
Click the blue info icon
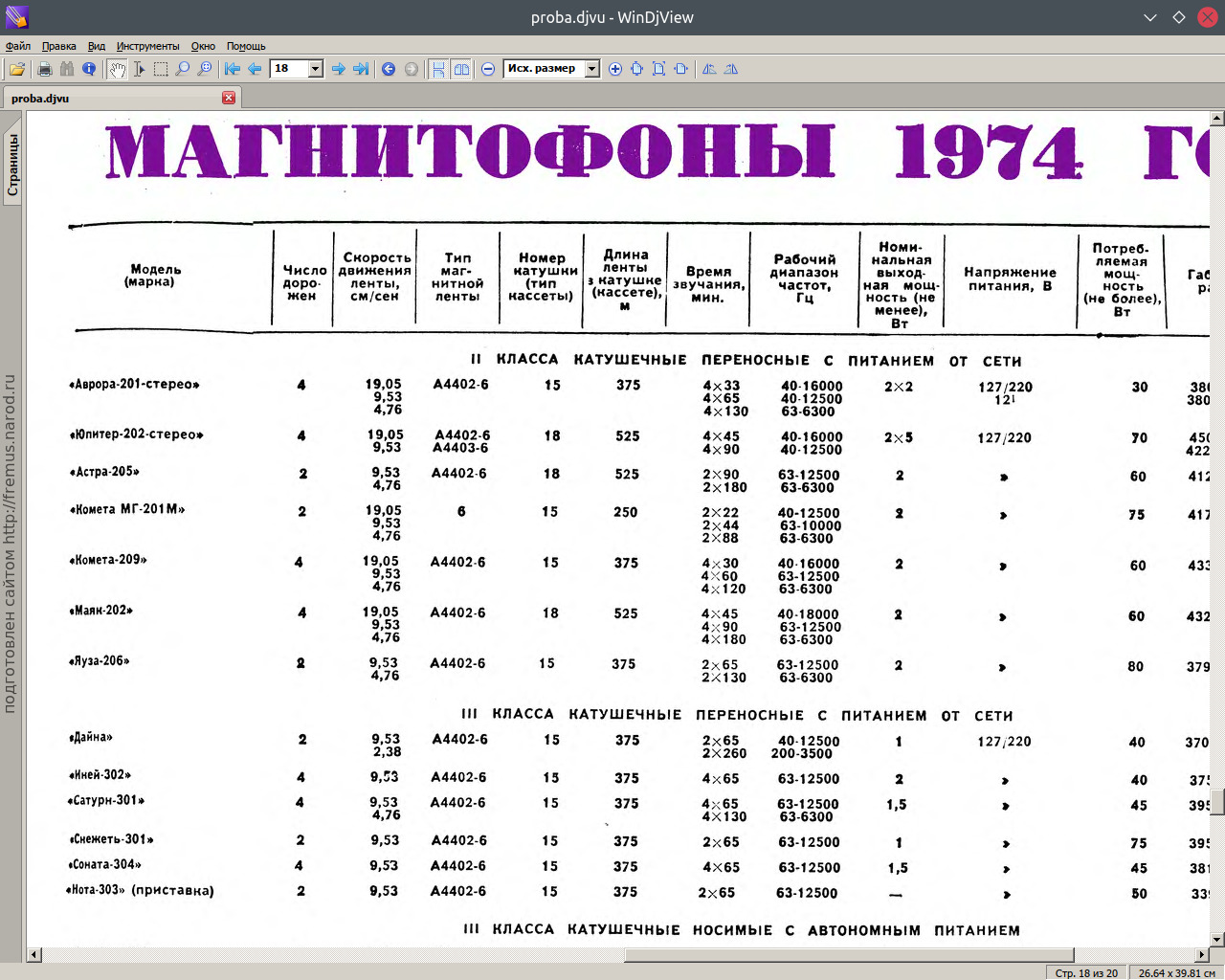click(89, 69)
